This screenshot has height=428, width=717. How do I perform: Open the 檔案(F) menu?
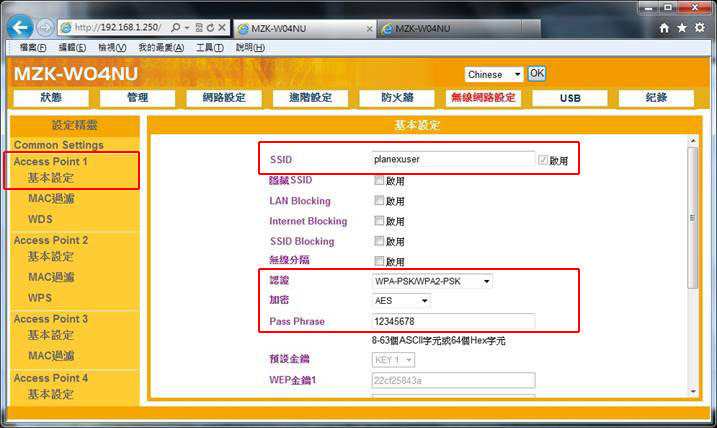(33, 48)
